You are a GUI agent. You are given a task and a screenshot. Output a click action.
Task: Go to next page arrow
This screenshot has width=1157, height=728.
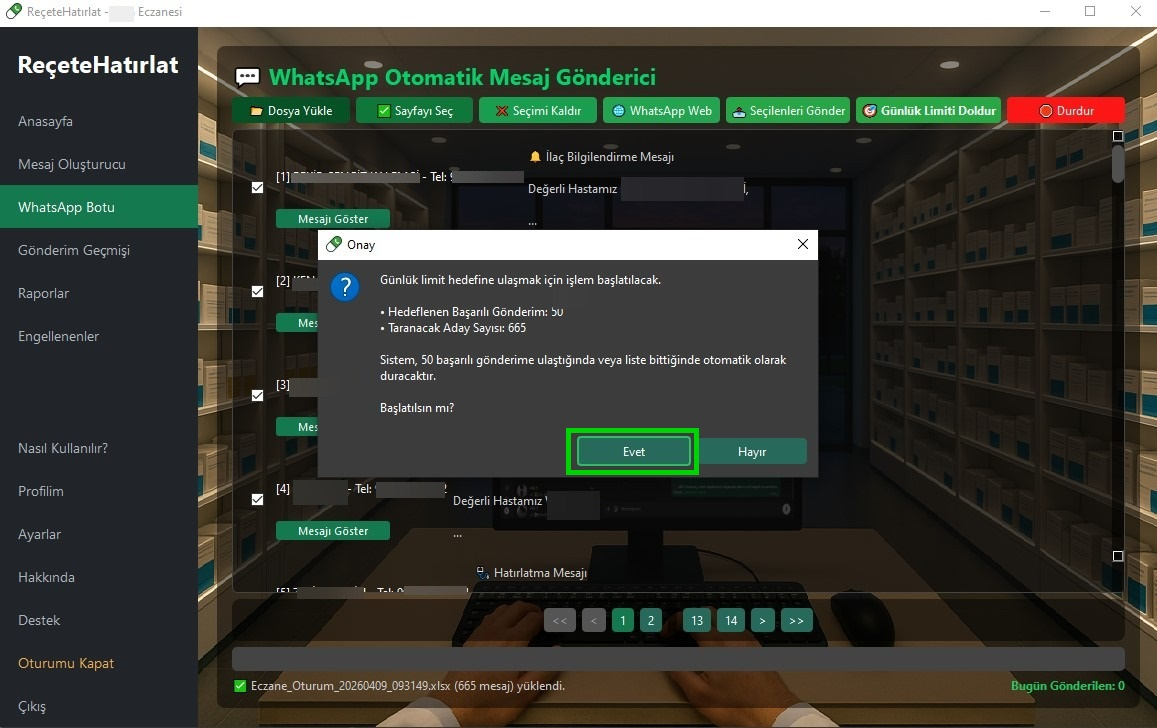pyautogui.click(x=763, y=621)
